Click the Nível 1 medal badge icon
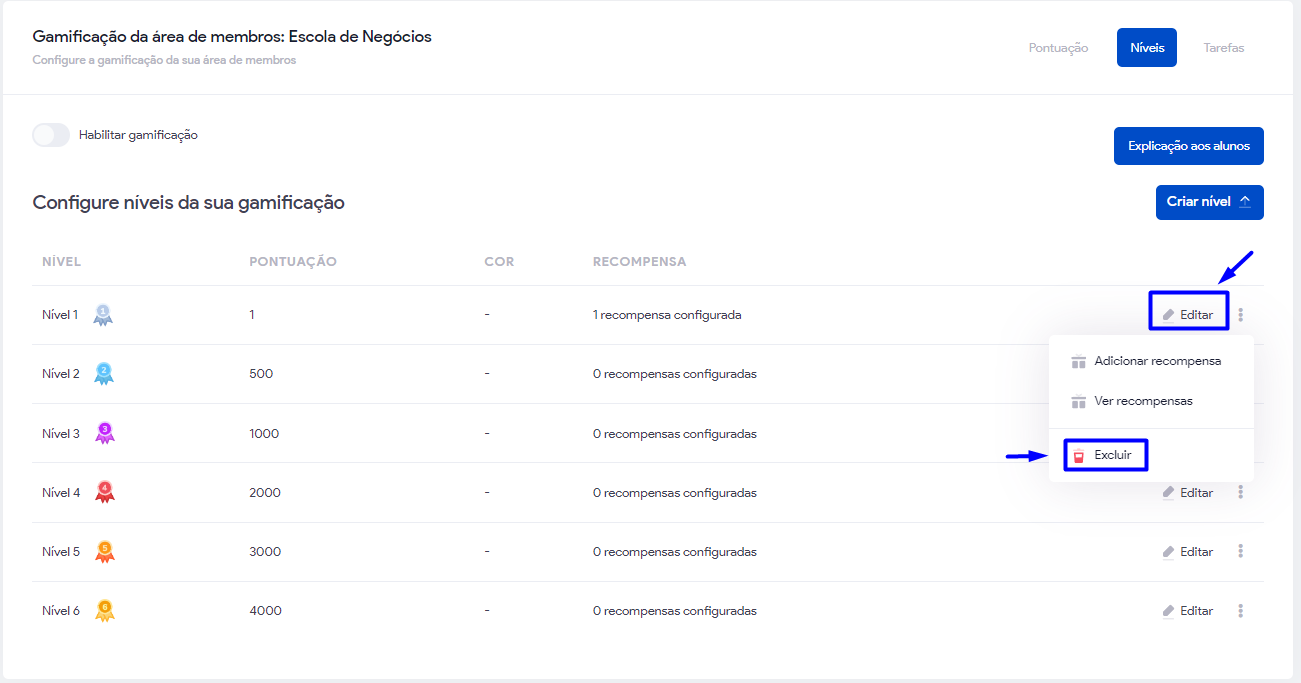 point(103,315)
